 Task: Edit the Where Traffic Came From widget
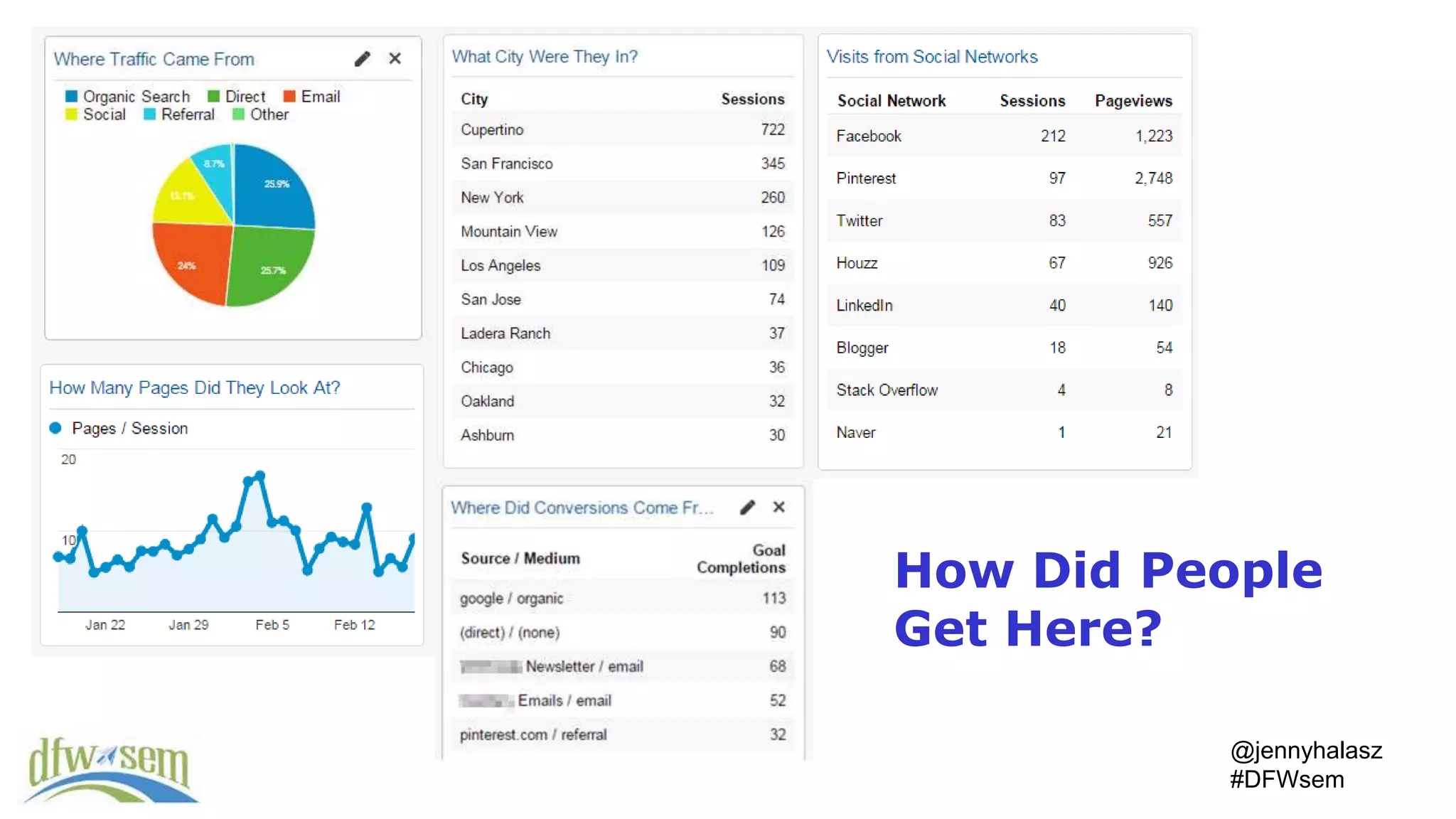point(363,59)
